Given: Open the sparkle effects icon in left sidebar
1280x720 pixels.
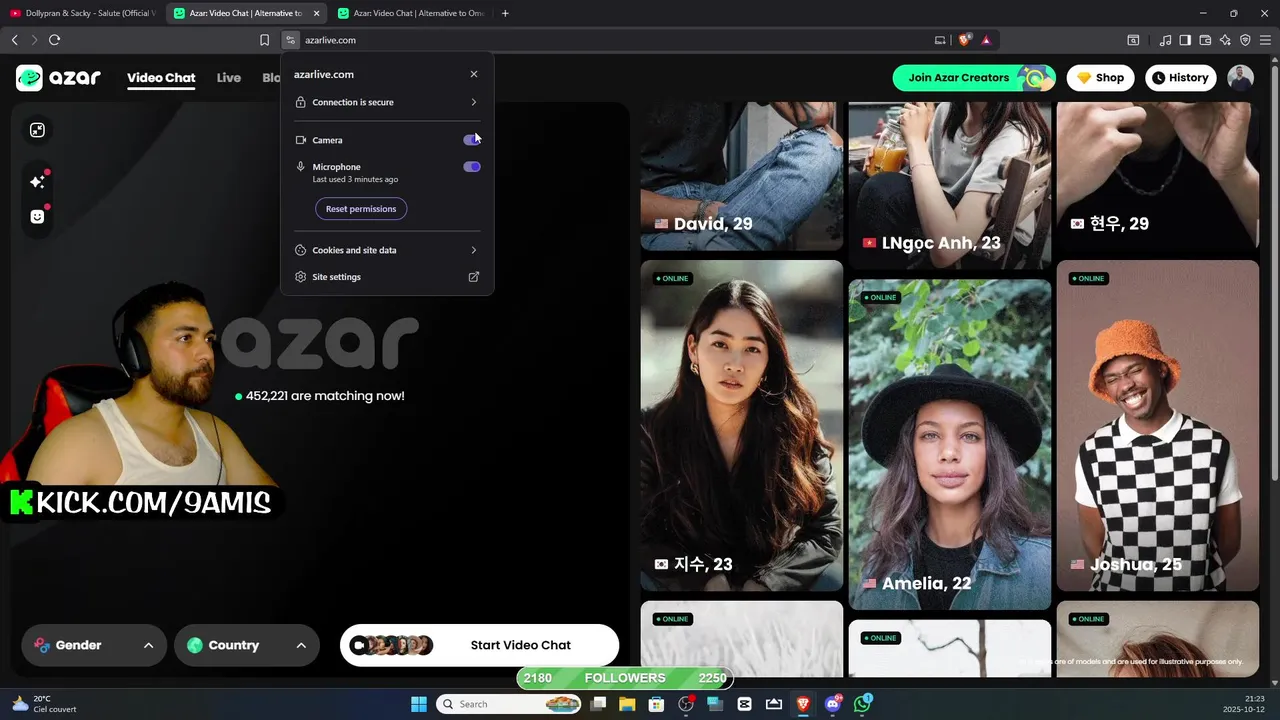Looking at the screenshot, I should coord(37,181).
